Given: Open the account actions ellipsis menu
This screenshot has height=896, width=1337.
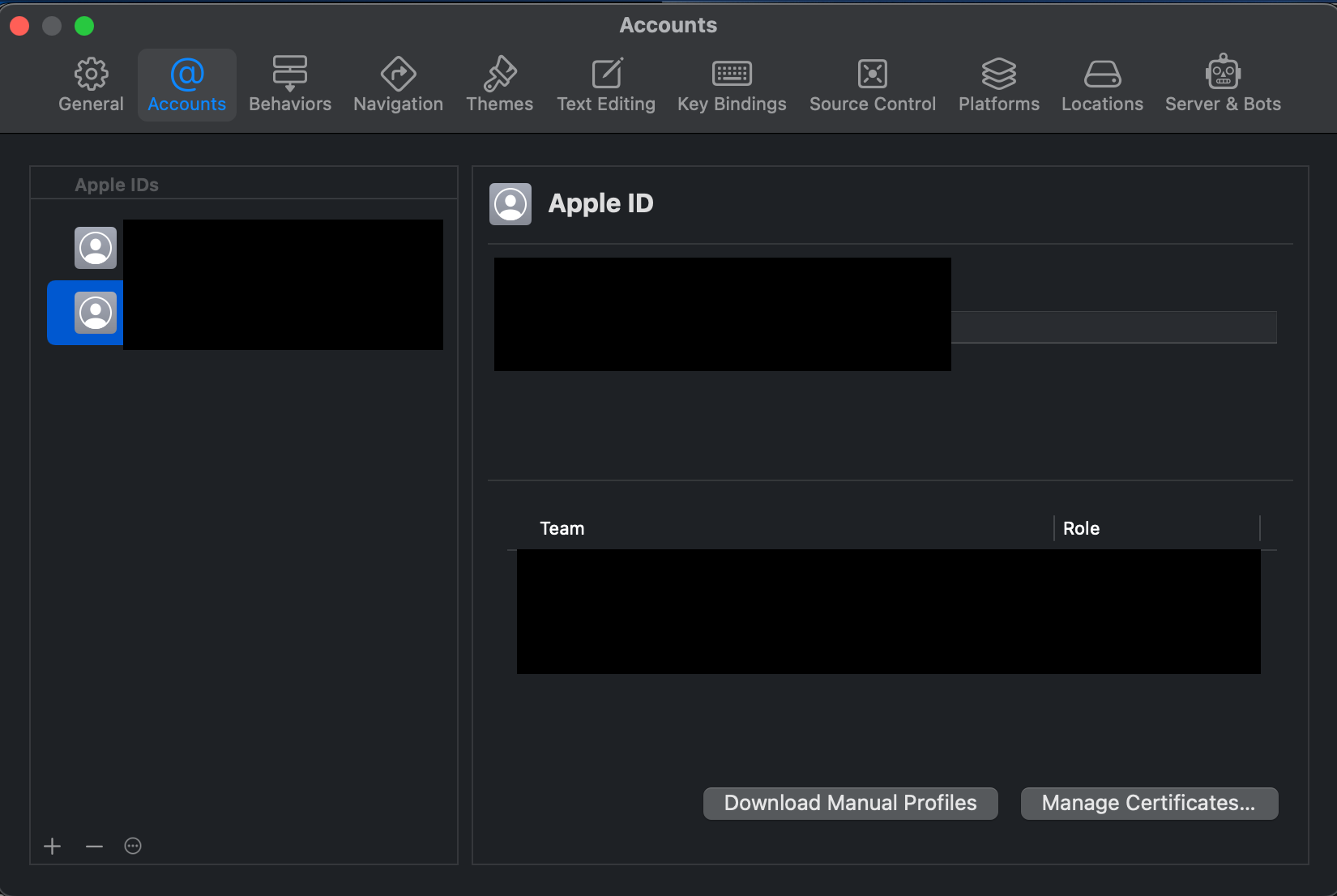Looking at the screenshot, I should coord(133,846).
